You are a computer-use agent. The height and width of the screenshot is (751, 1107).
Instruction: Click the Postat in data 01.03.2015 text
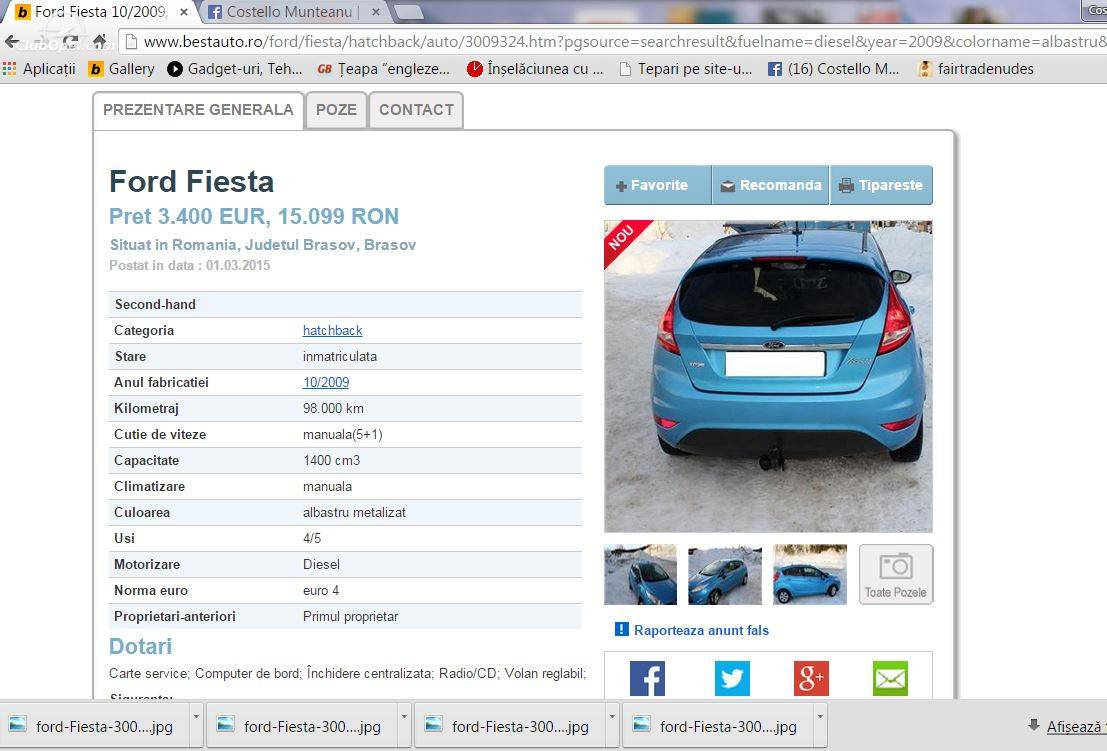coord(189,265)
